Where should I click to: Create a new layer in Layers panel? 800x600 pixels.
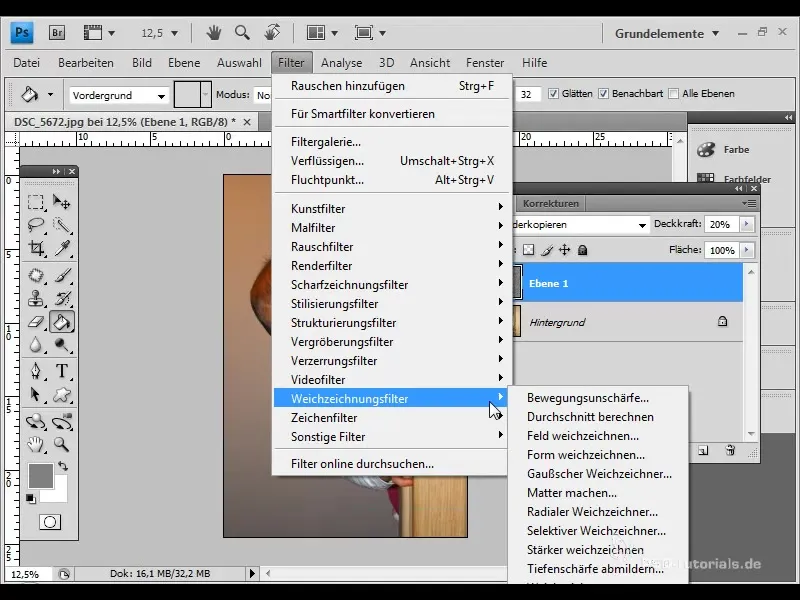703,451
